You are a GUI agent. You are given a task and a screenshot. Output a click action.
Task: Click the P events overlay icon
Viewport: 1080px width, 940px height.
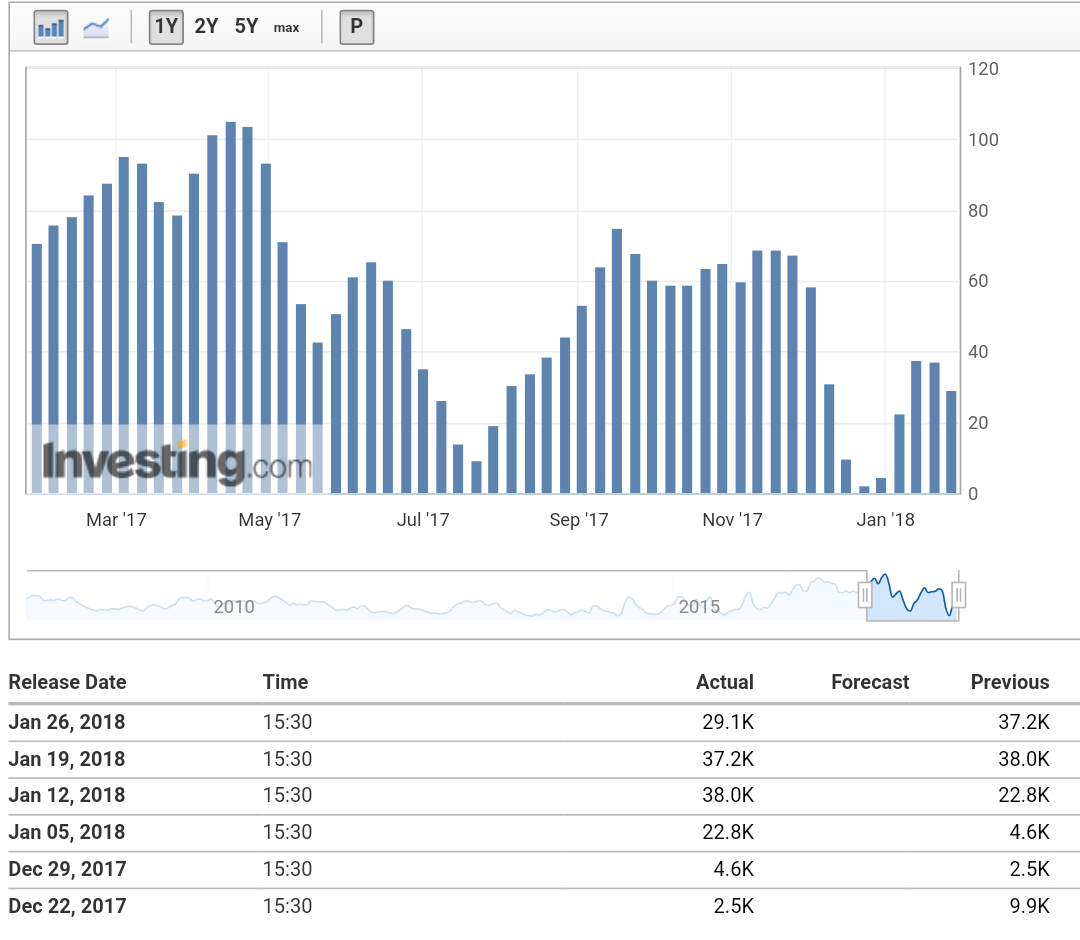356,26
